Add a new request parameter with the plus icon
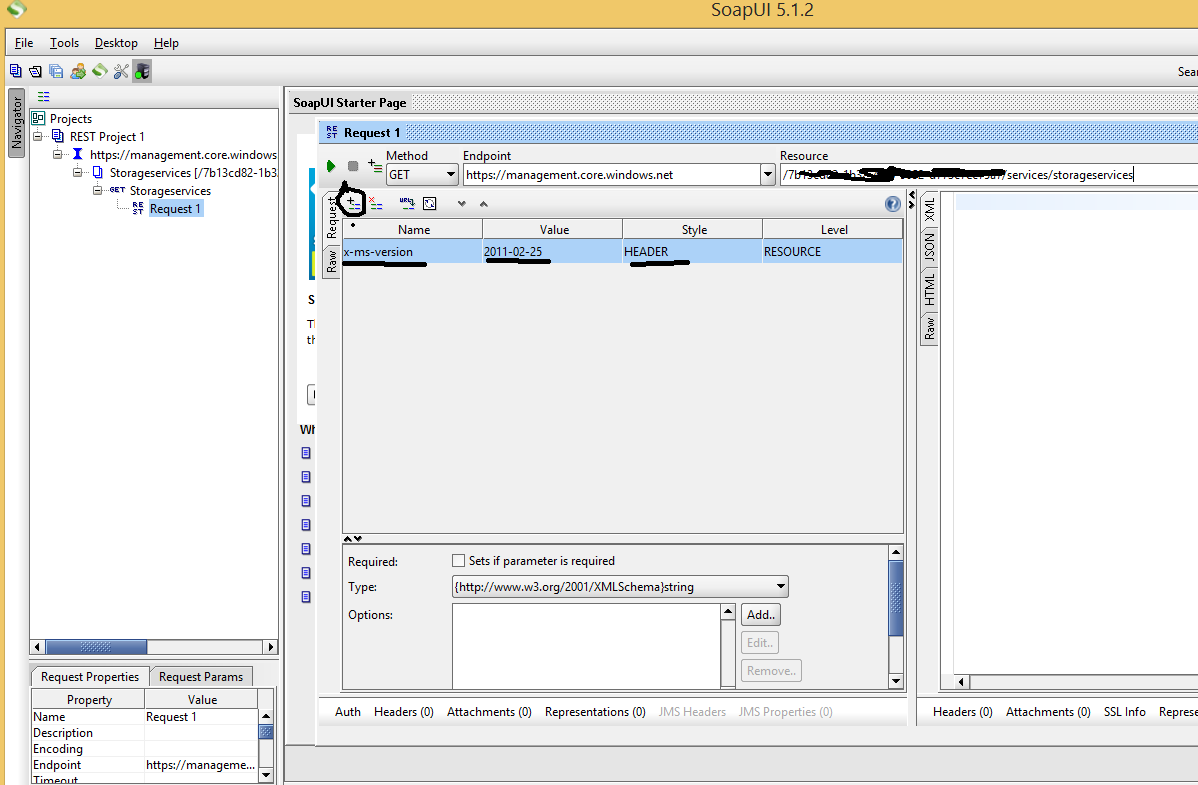This screenshot has height=785, width=1198. pos(352,202)
